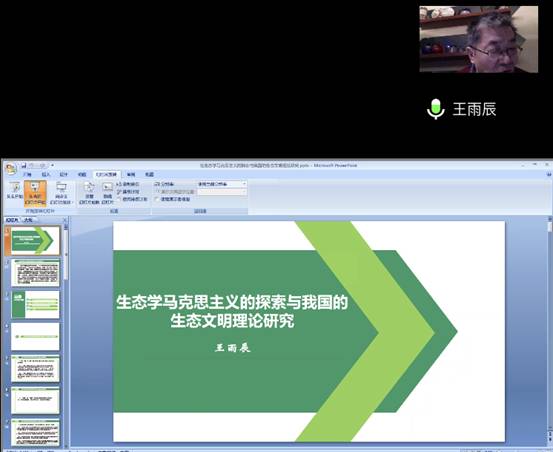The image size is (553, 452).
Task: Click the Hide Slide icon
Action: (x=108, y=193)
